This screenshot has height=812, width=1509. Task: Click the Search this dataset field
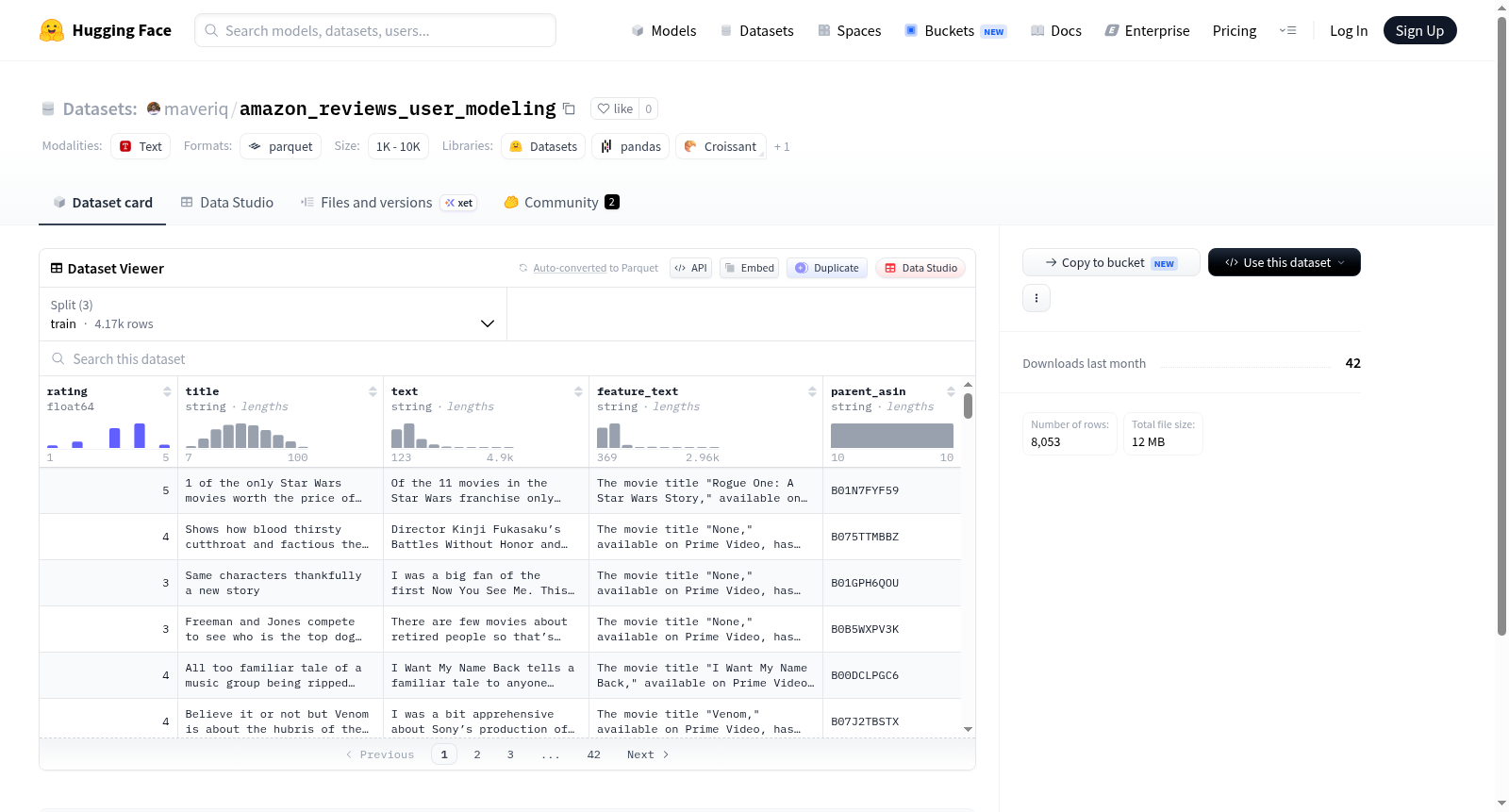[x=507, y=358]
